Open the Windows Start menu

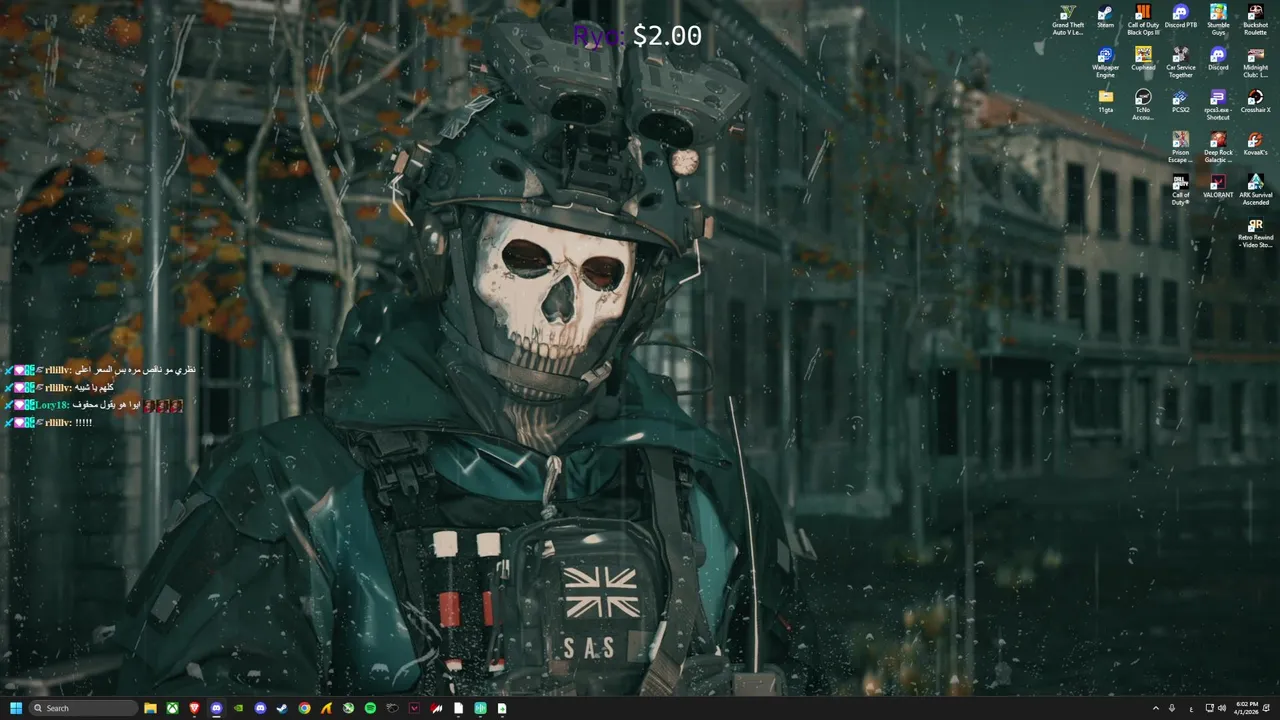tap(16, 708)
